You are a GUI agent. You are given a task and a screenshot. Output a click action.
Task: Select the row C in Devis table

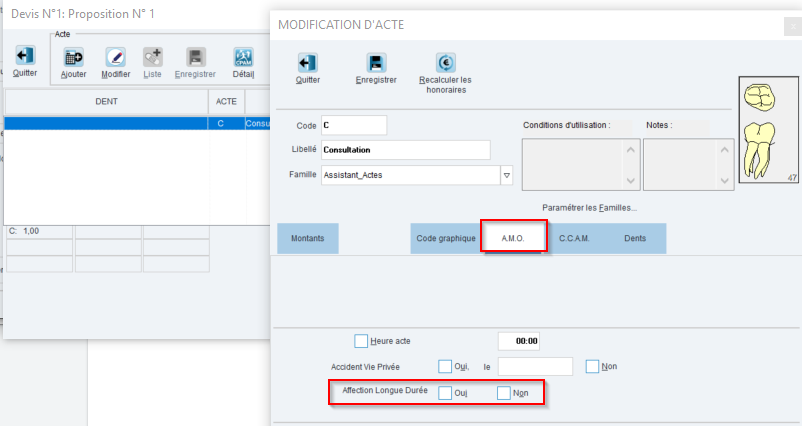click(x=137, y=123)
